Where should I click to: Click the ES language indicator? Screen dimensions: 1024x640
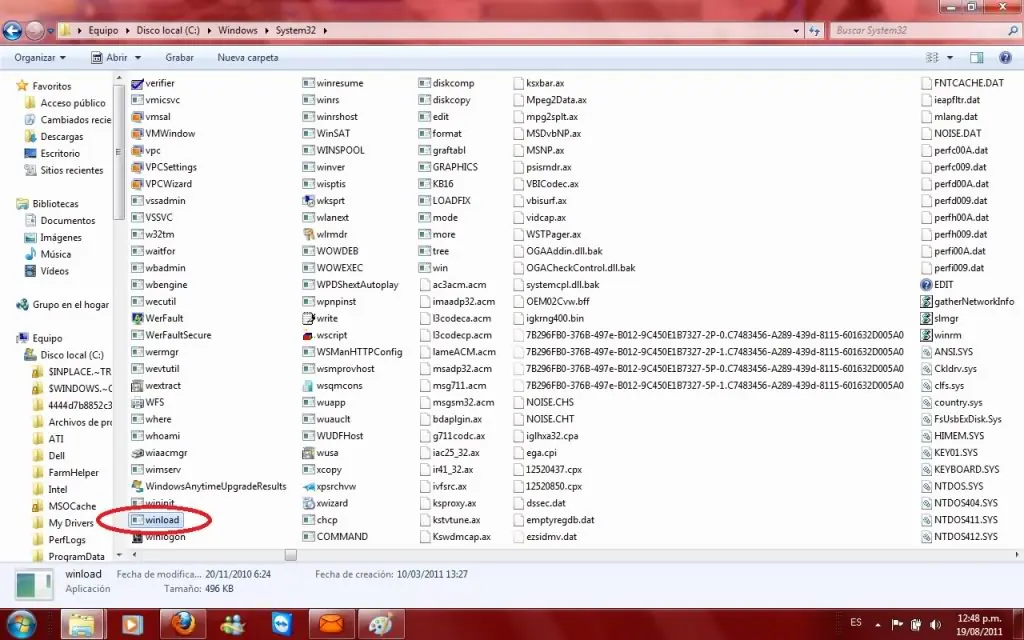pos(856,622)
